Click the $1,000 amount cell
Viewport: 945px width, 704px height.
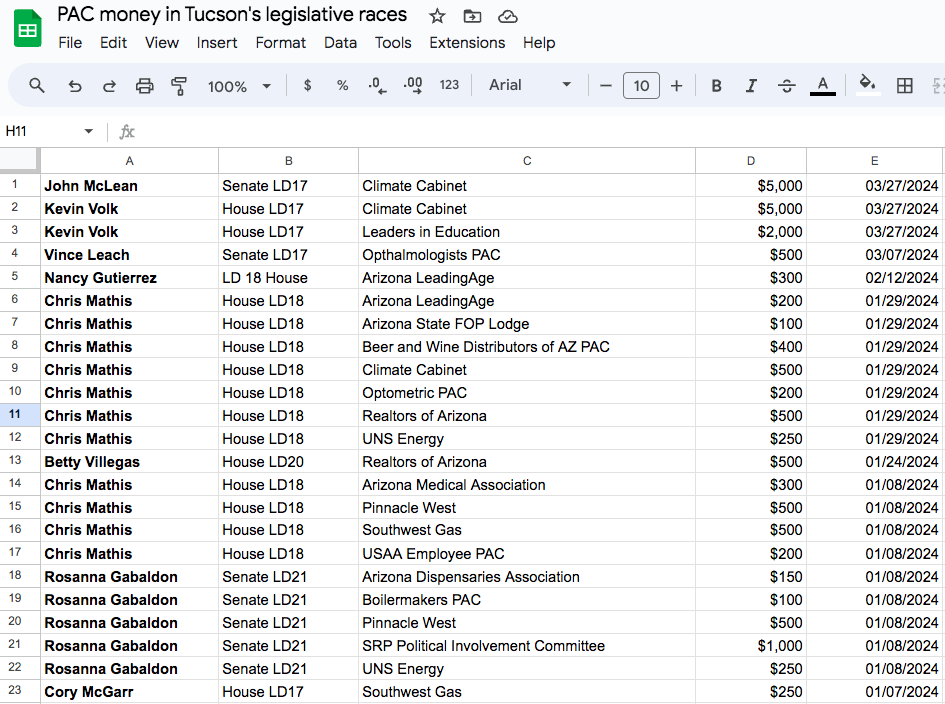(751, 646)
